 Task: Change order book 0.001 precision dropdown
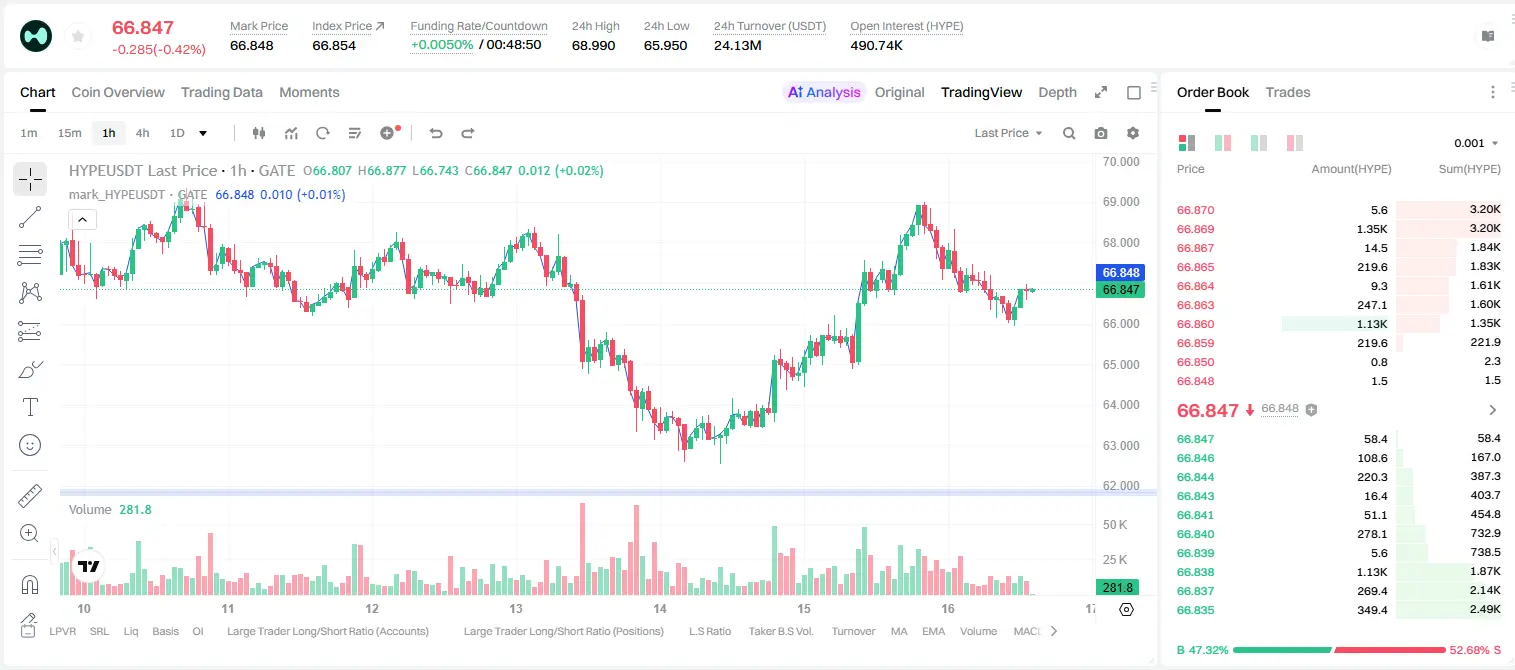pos(1476,143)
